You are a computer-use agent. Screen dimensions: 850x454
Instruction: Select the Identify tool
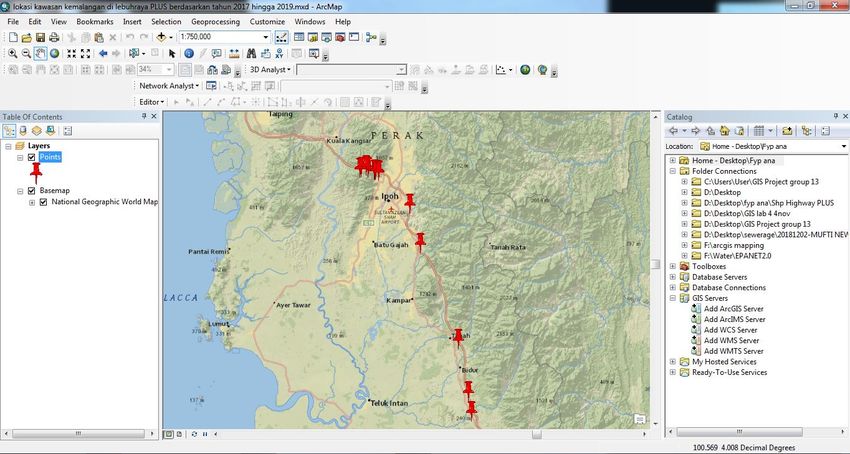(190, 53)
